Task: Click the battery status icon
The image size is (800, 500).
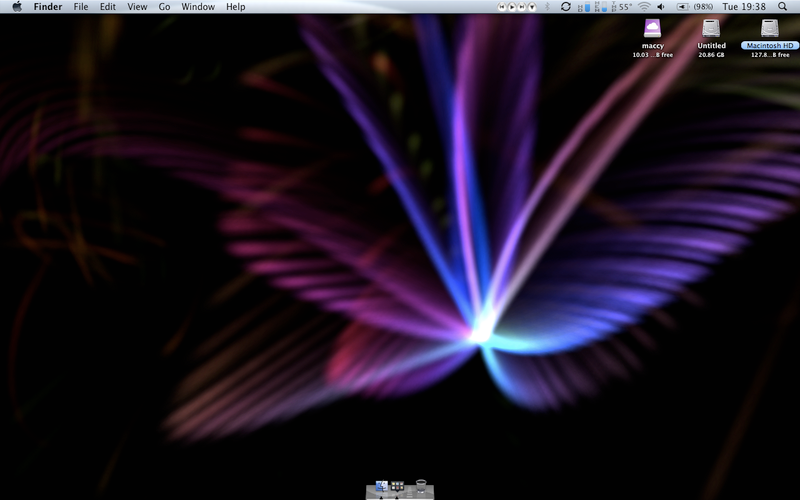Action: pyautogui.click(x=683, y=7)
